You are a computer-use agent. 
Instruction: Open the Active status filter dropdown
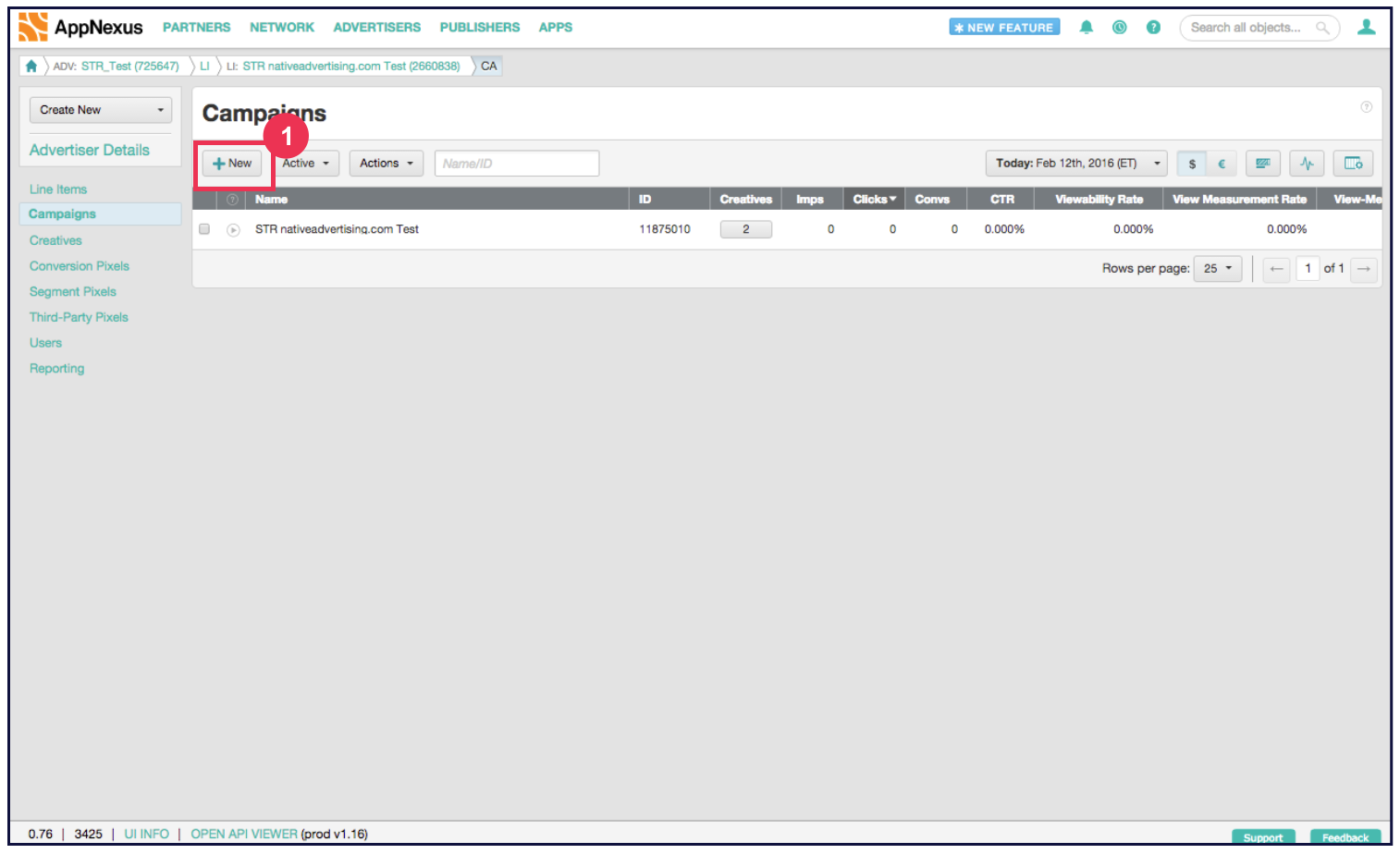(x=306, y=164)
